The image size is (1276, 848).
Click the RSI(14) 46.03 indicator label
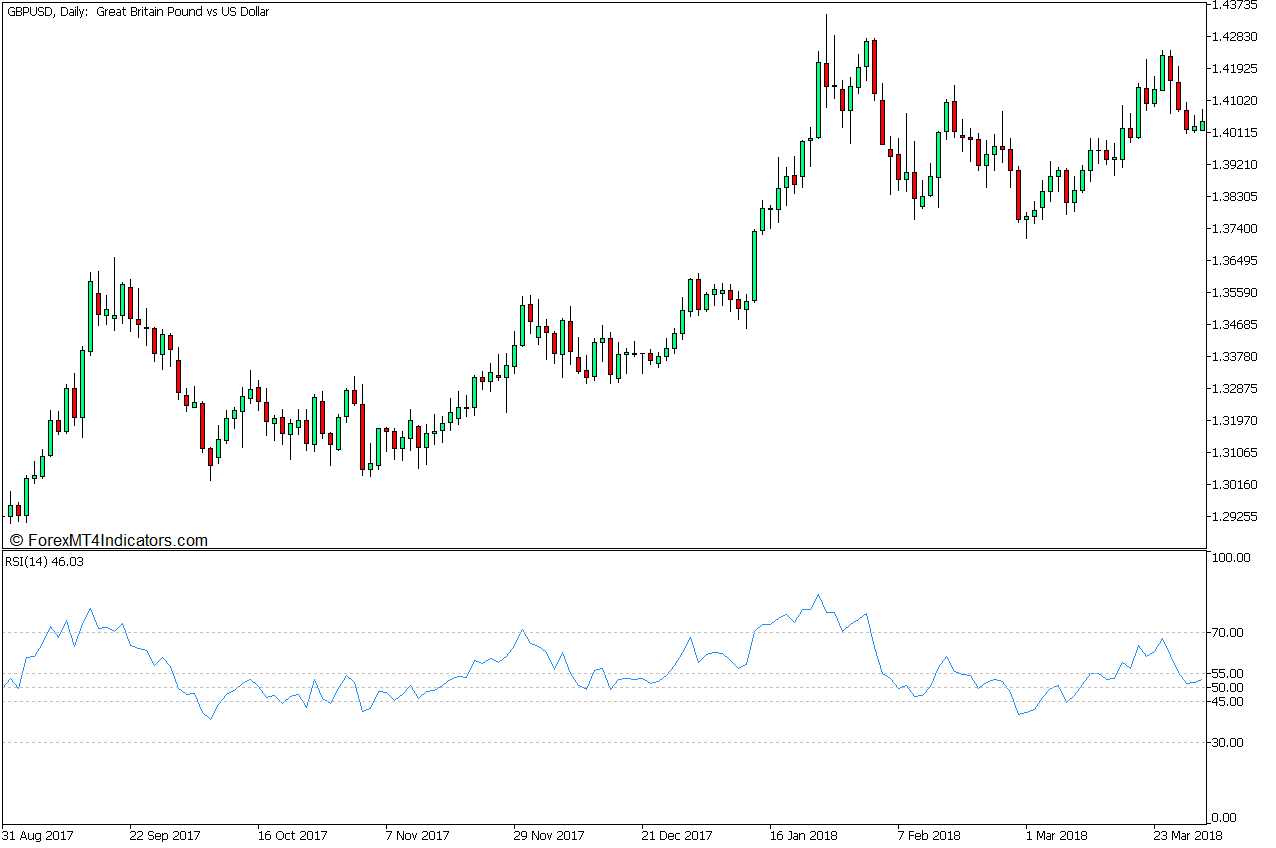coord(44,561)
